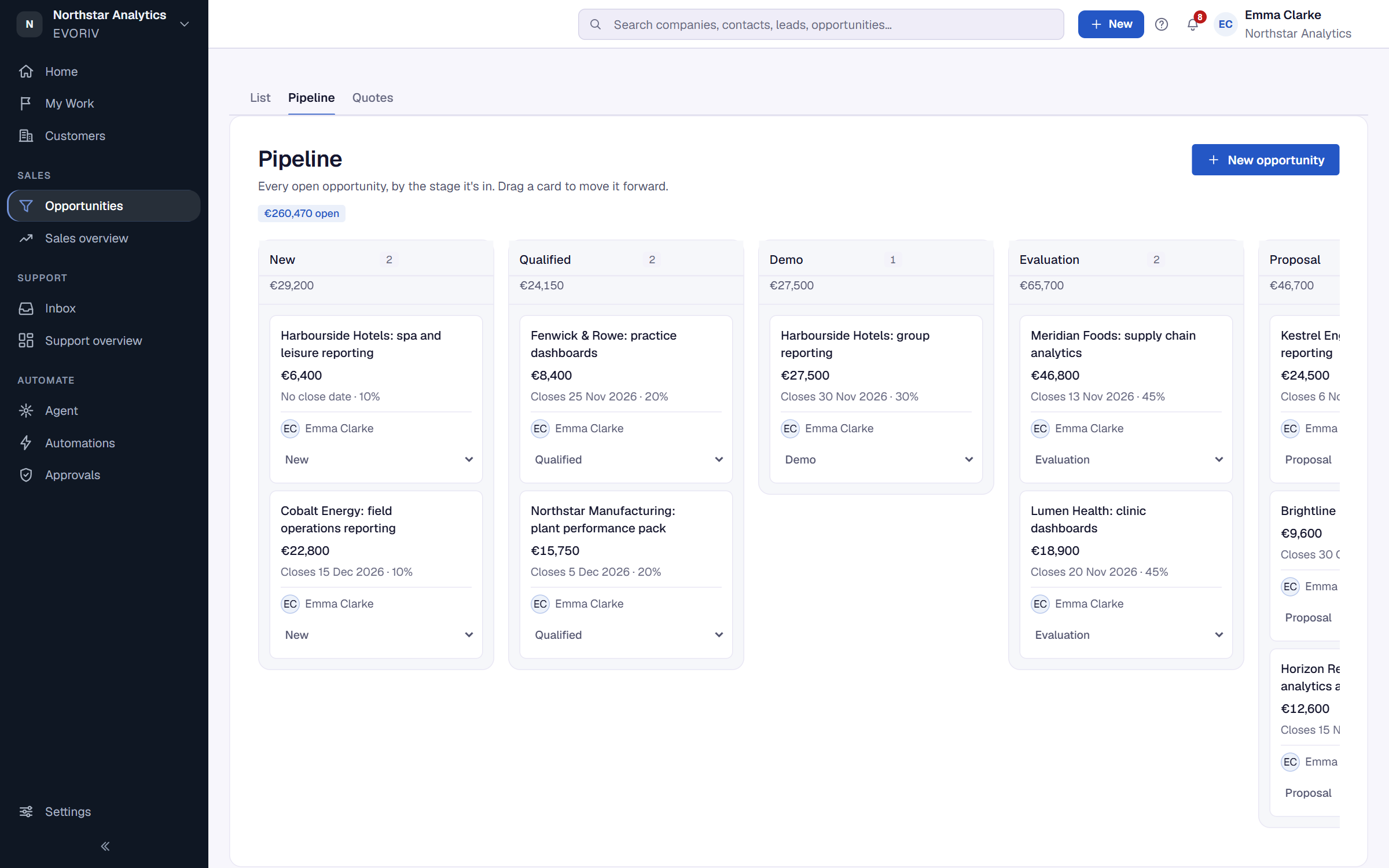Switch to the Quotes tab
The height and width of the screenshot is (868, 1389).
[x=373, y=98]
